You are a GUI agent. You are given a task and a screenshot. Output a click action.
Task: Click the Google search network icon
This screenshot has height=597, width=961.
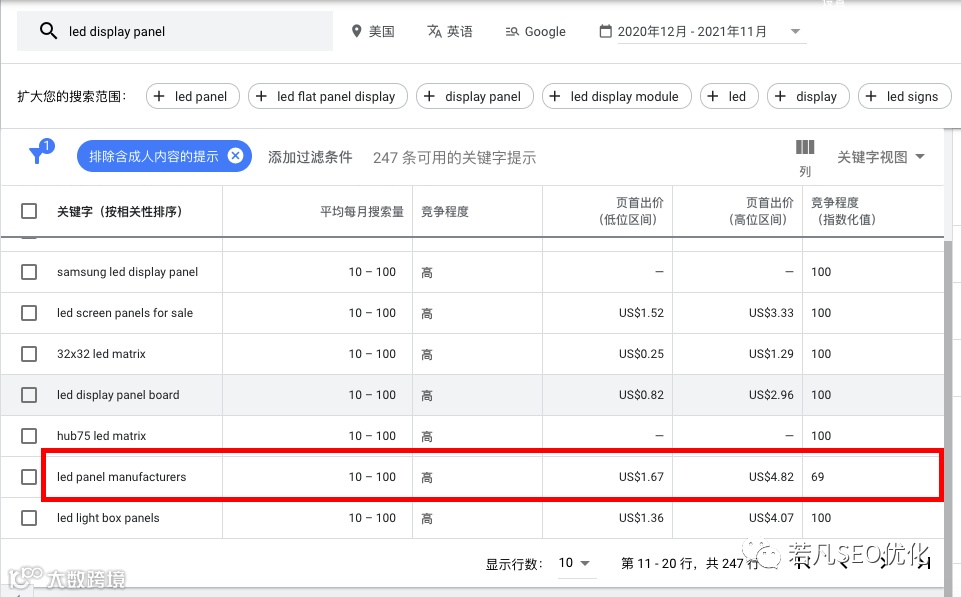coord(512,31)
